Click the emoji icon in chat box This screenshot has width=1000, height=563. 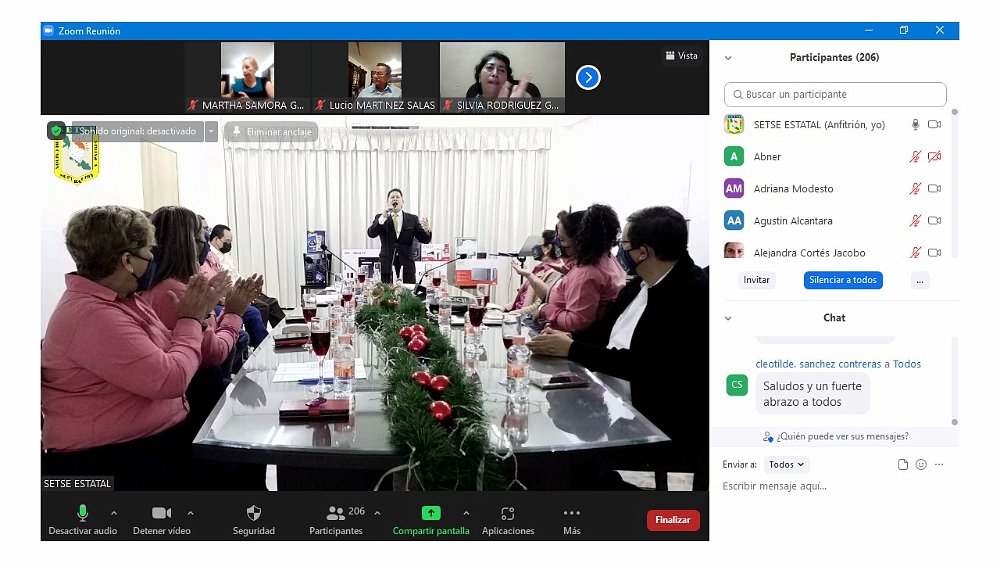click(x=921, y=465)
